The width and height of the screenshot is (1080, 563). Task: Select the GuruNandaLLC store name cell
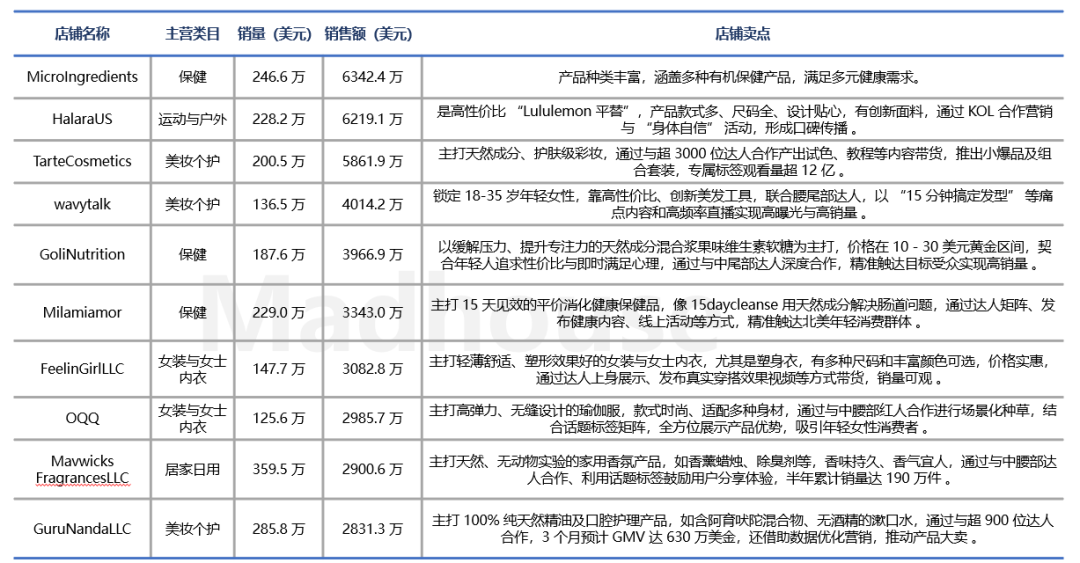coord(82,529)
